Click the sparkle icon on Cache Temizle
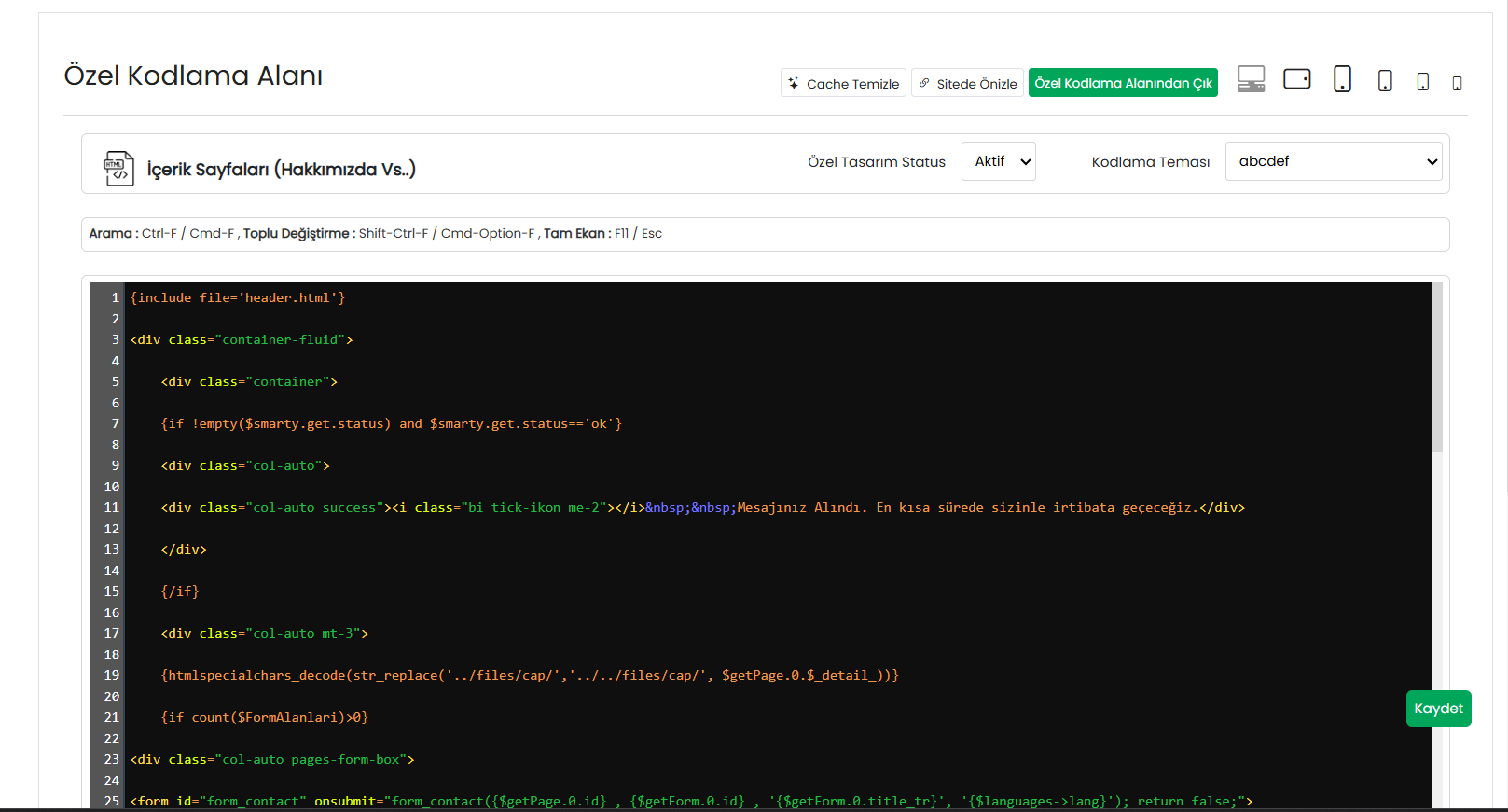This screenshot has width=1508, height=812. coord(793,83)
